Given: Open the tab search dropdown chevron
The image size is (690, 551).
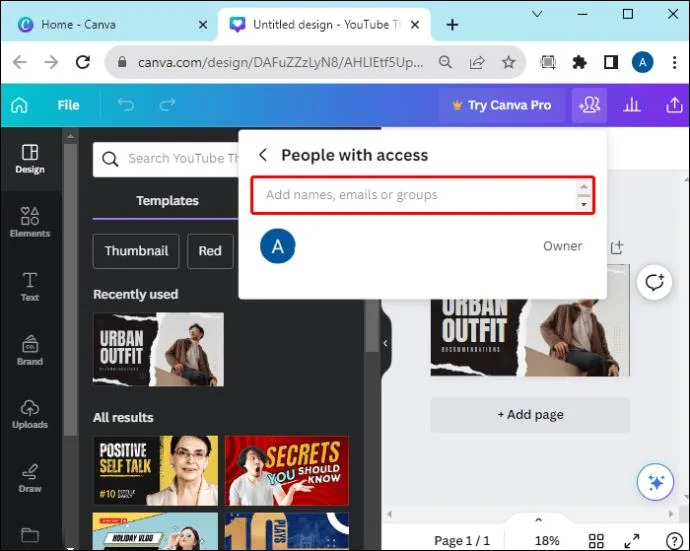Looking at the screenshot, I should [537, 14].
